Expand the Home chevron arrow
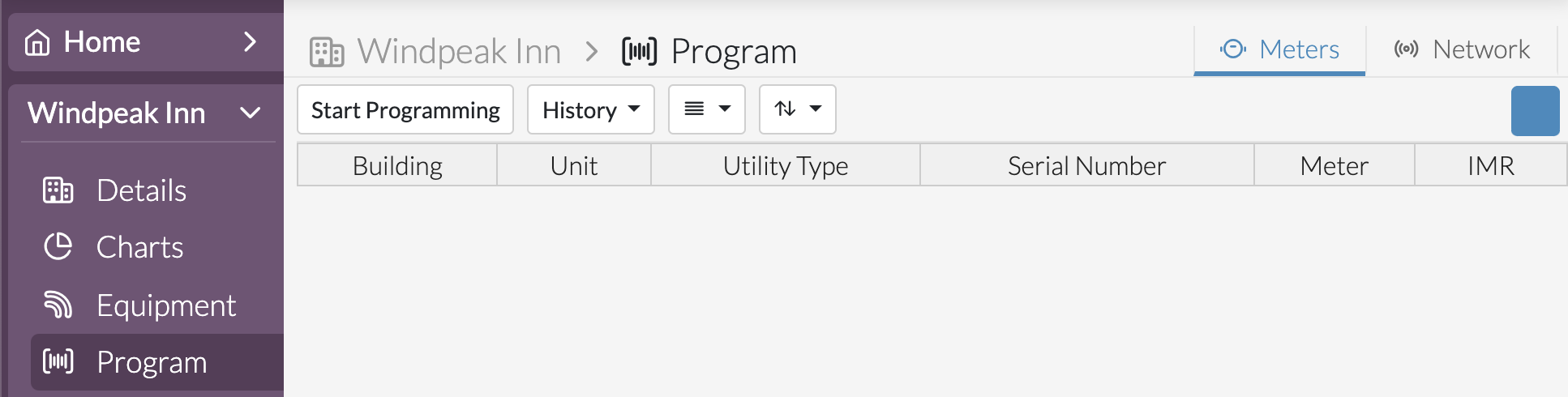The image size is (1568, 397). click(x=251, y=41)
